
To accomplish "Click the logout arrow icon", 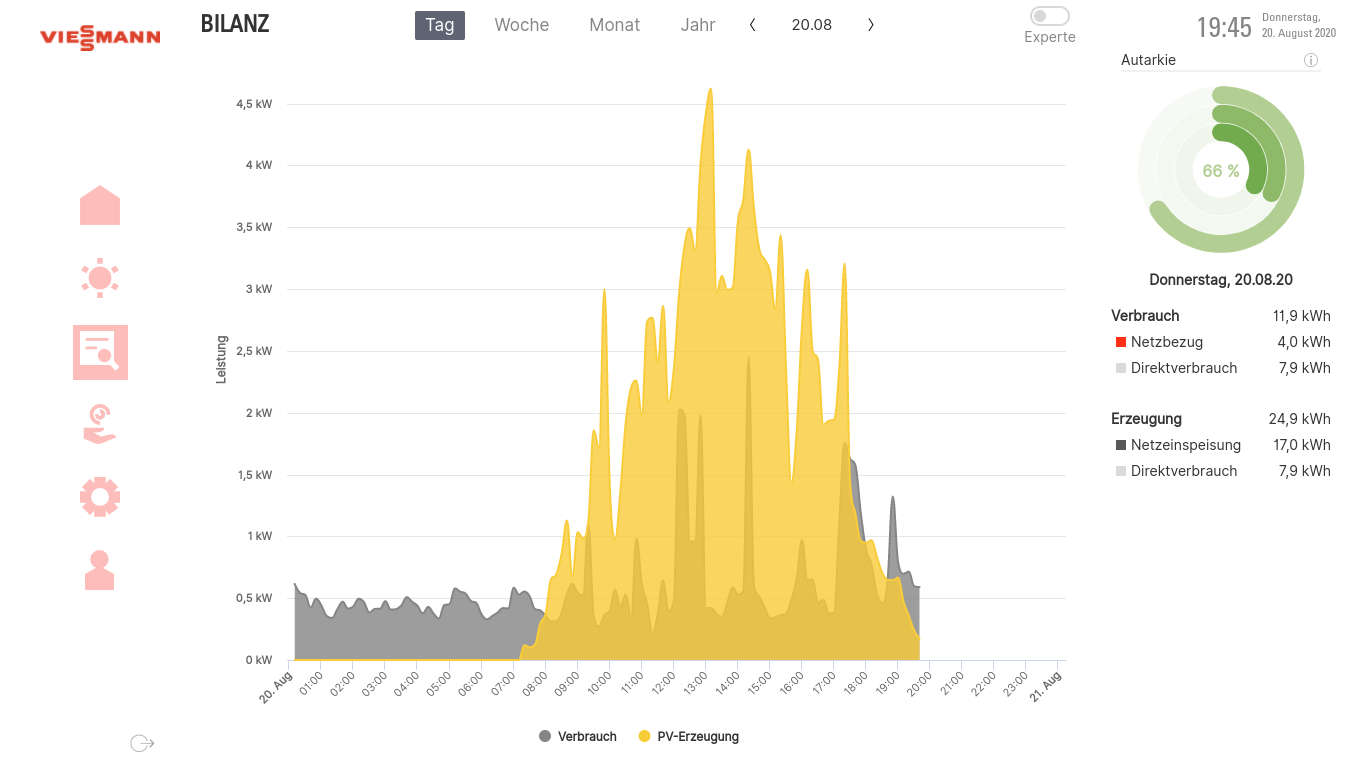I will click(x=142, y=743).
